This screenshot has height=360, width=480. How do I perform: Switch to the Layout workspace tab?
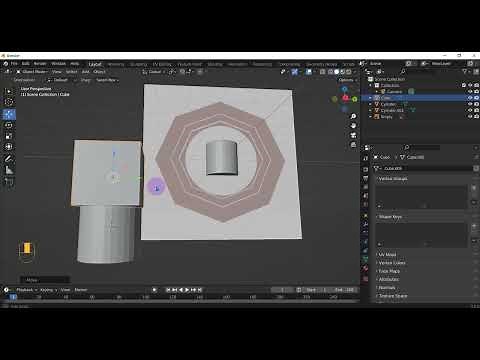pos(95,64)
